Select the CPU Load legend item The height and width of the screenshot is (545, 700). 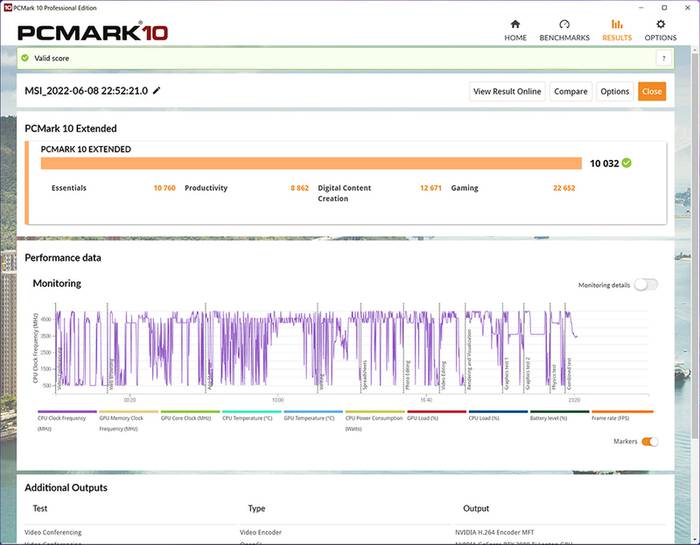tap(498, 416)
